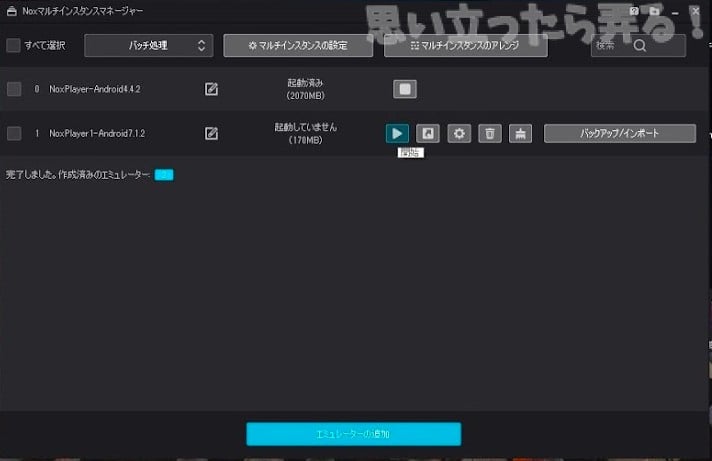Click the 起動済み (2070MB) status text
This screenshot has height=461, width=712.
coord(305,89)
